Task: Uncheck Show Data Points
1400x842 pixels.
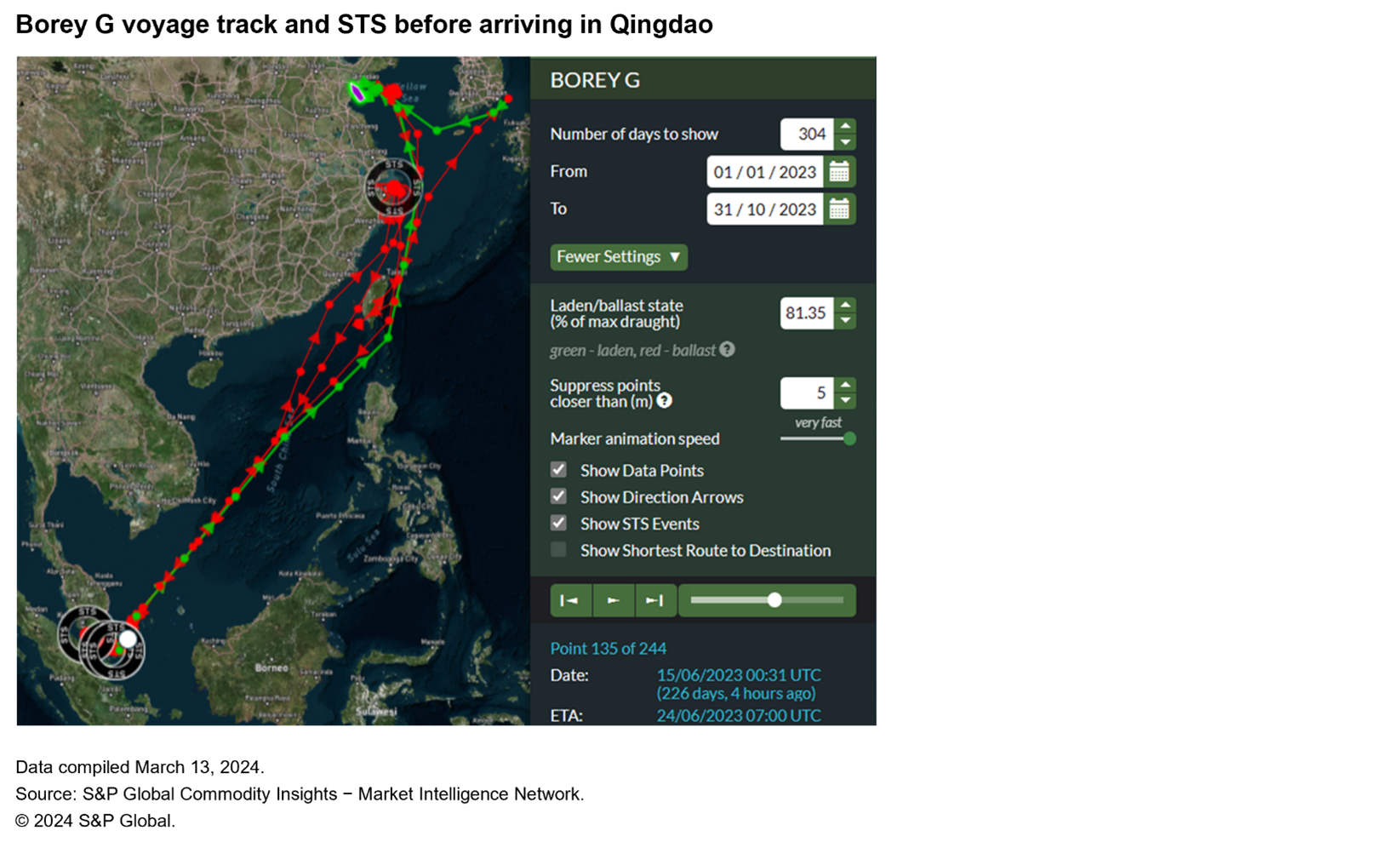Action: [x=558, y=470]
